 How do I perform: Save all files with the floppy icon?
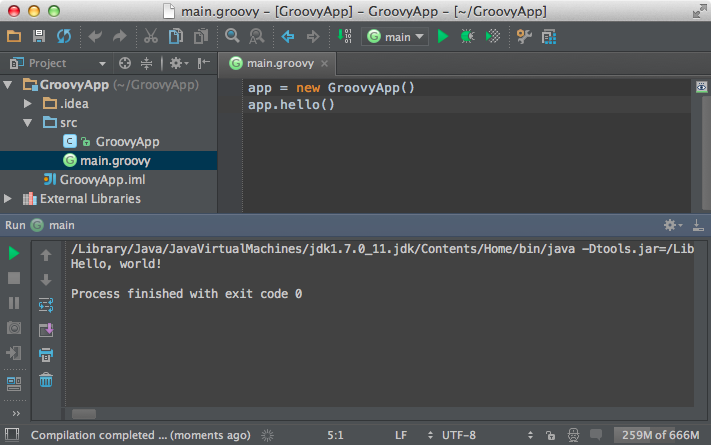click(39, 36)
